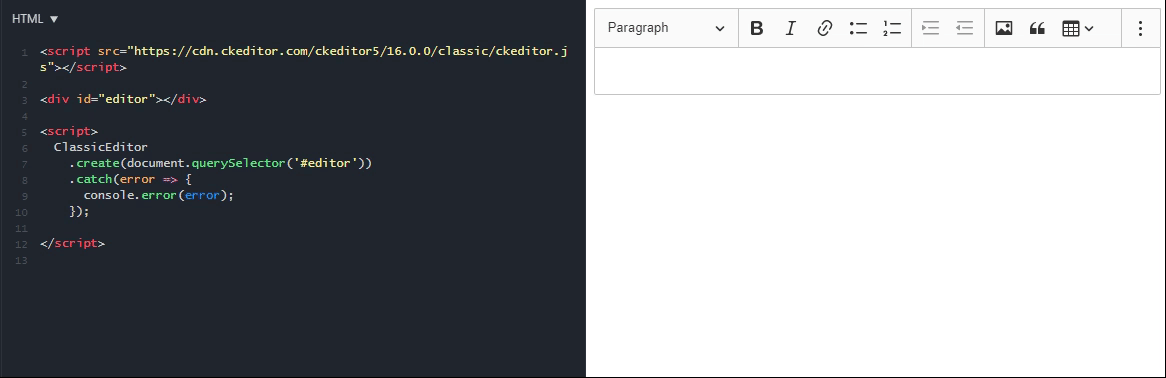This screenshot has width=1166, height=378.
Task: Open the HTML panel language dropdown arrow
Action: pyautogui.click(x=54, y=19)
